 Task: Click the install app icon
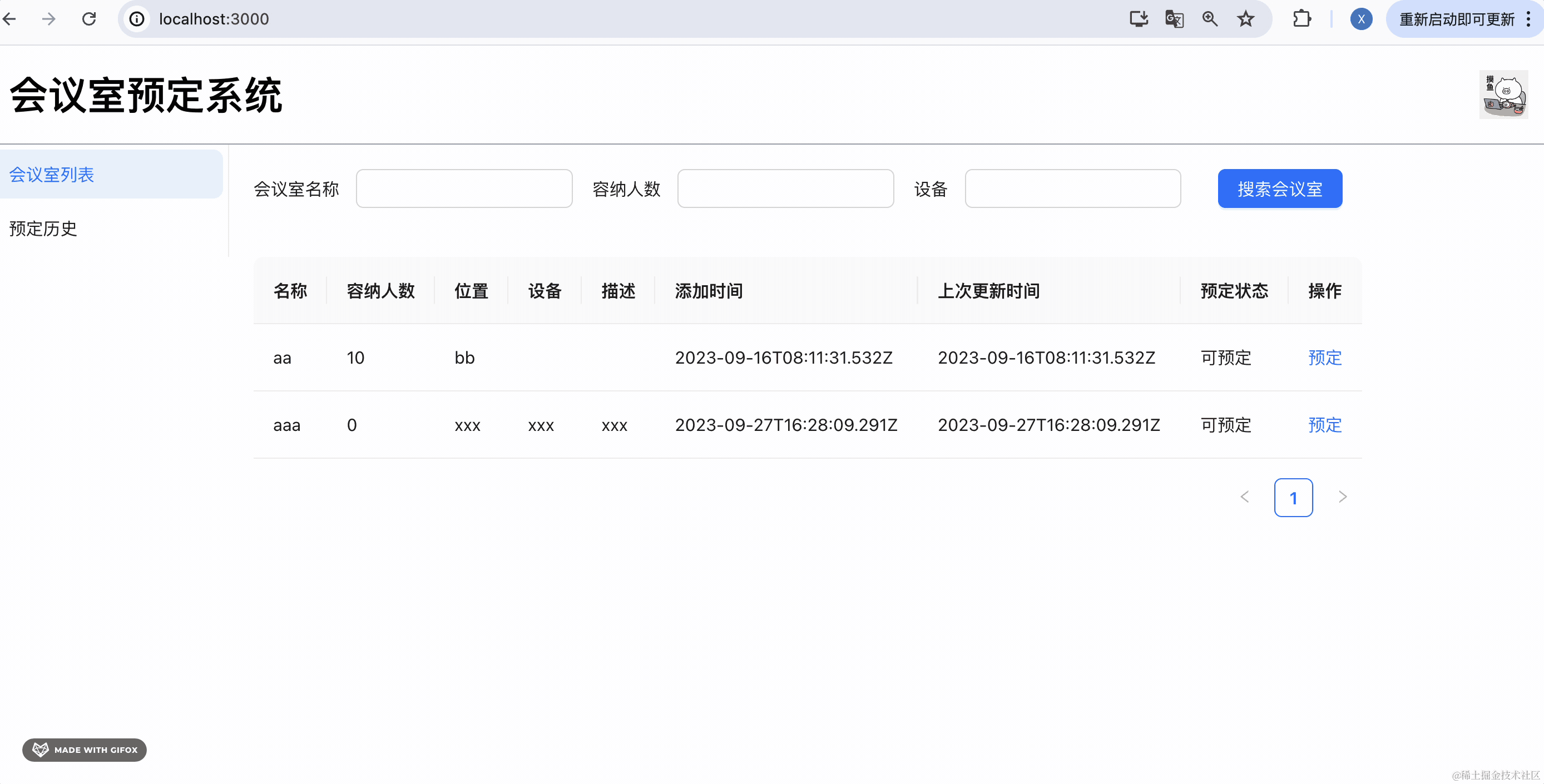point(1138,19)
